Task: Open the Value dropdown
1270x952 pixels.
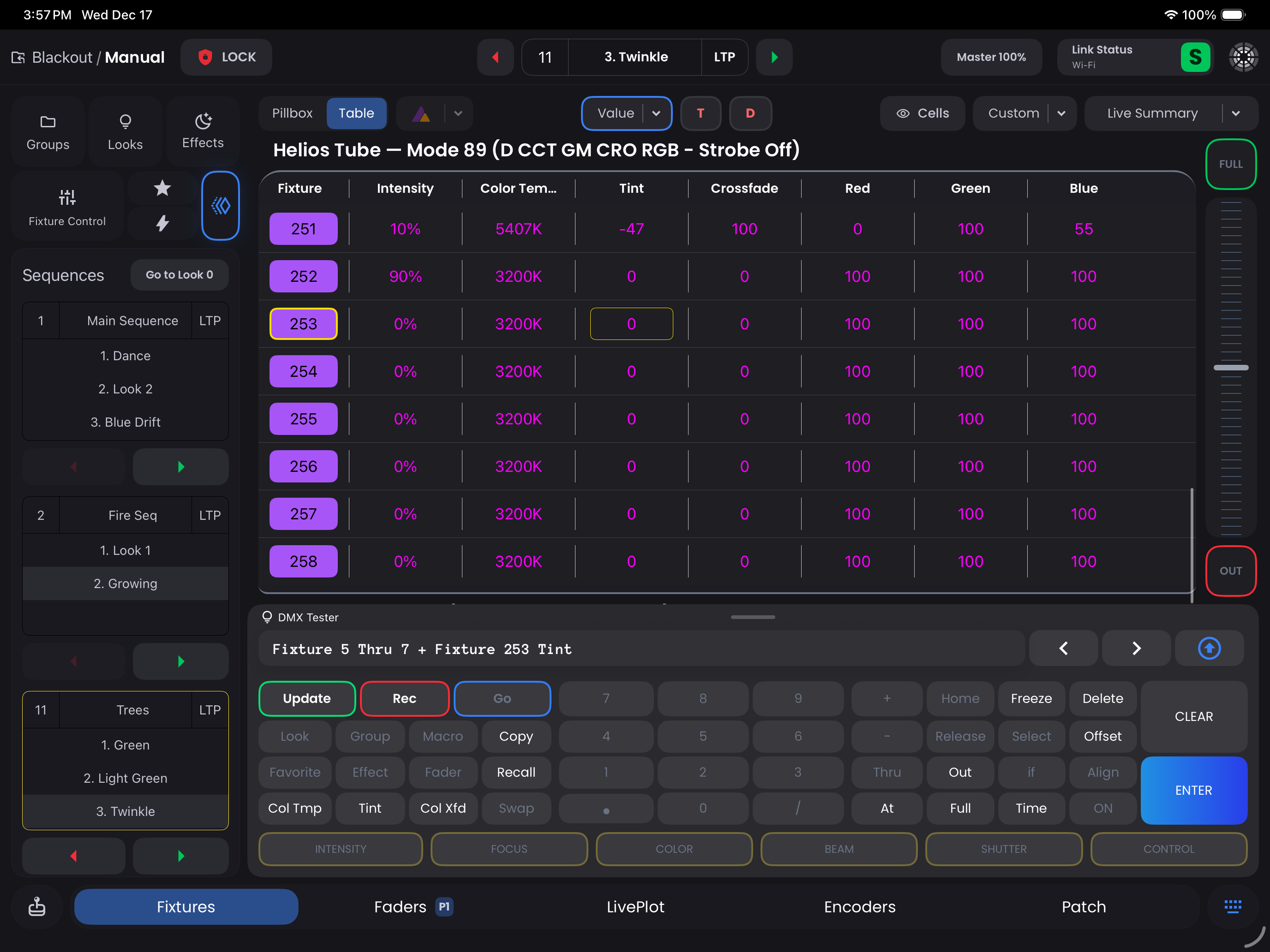Action: click(x=656, y=113)
